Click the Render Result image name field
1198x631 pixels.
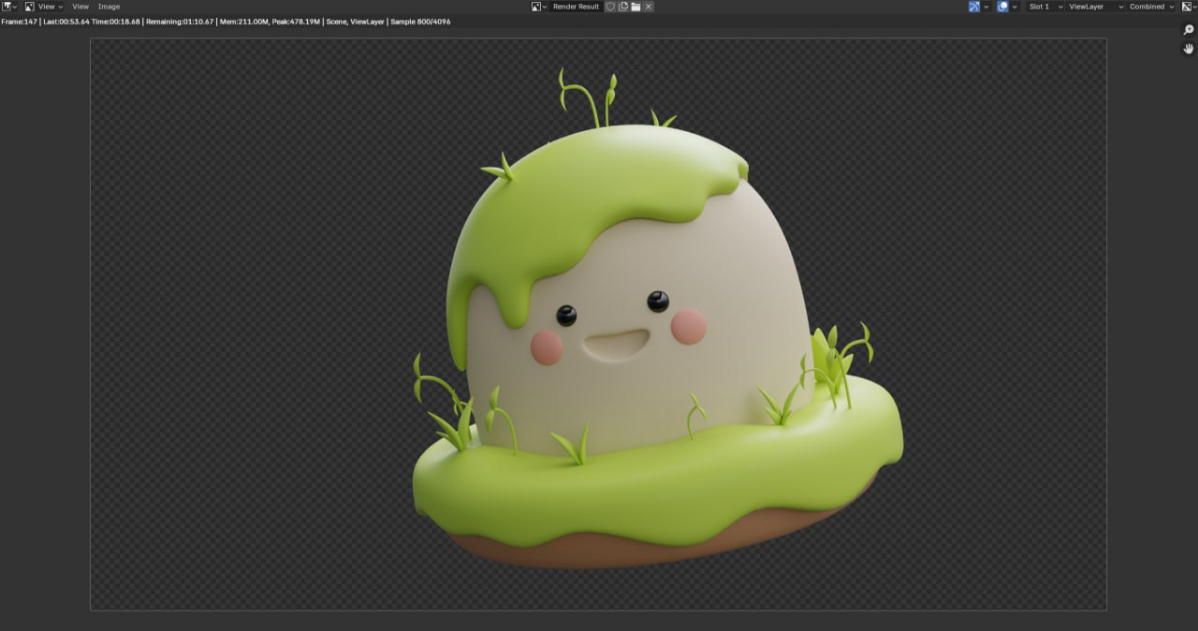click(x=576, y=6)
